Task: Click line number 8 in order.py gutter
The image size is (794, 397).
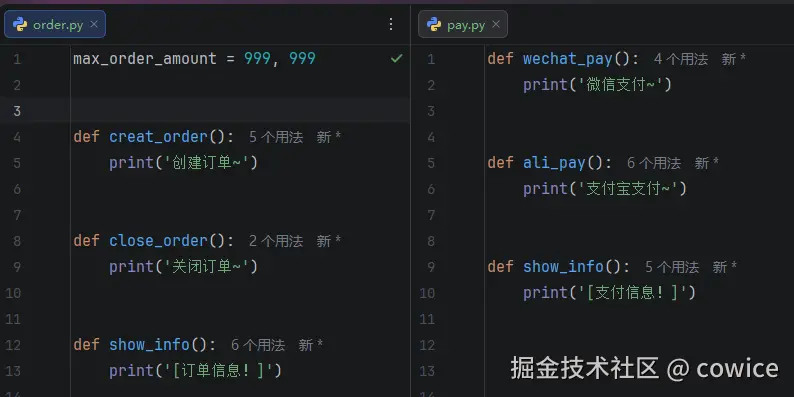Action: [17, 241]
